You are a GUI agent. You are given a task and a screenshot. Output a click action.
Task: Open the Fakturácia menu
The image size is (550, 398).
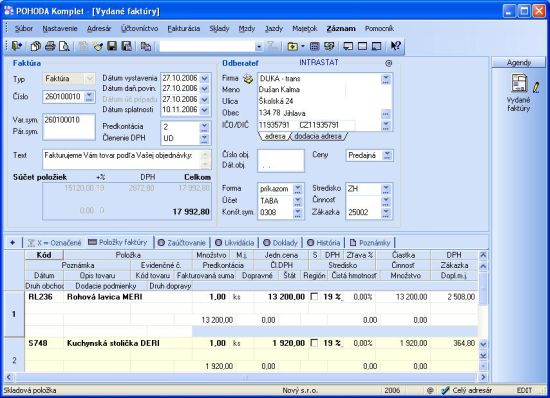tap(184, 29)
